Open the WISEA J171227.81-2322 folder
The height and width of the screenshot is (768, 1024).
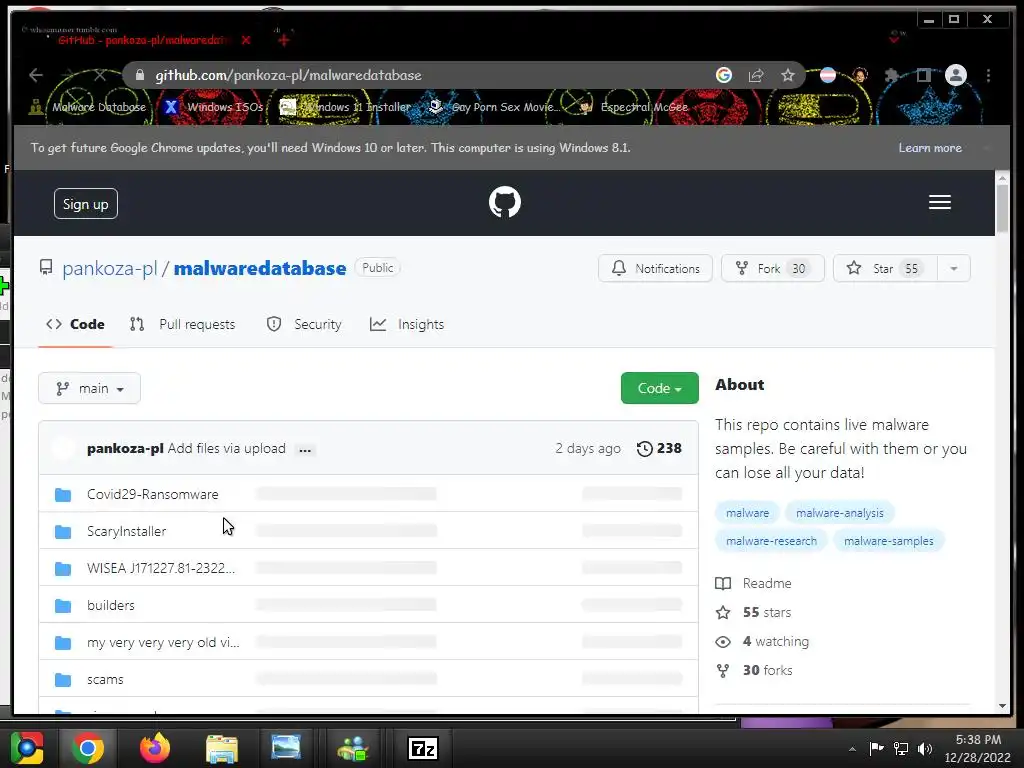pos(161,568)
